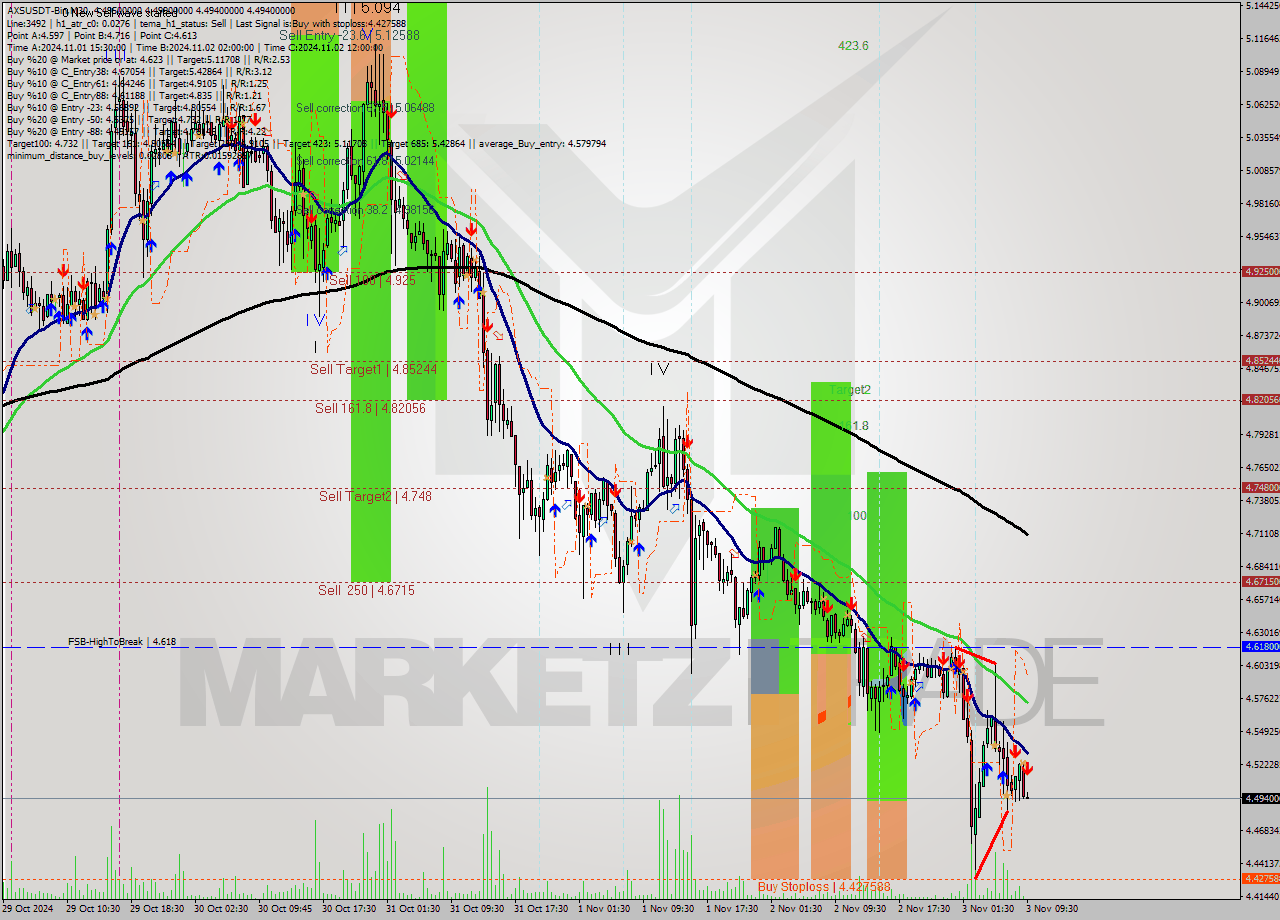Click the red 4.74800 price tag on axis

(1260, 487)
